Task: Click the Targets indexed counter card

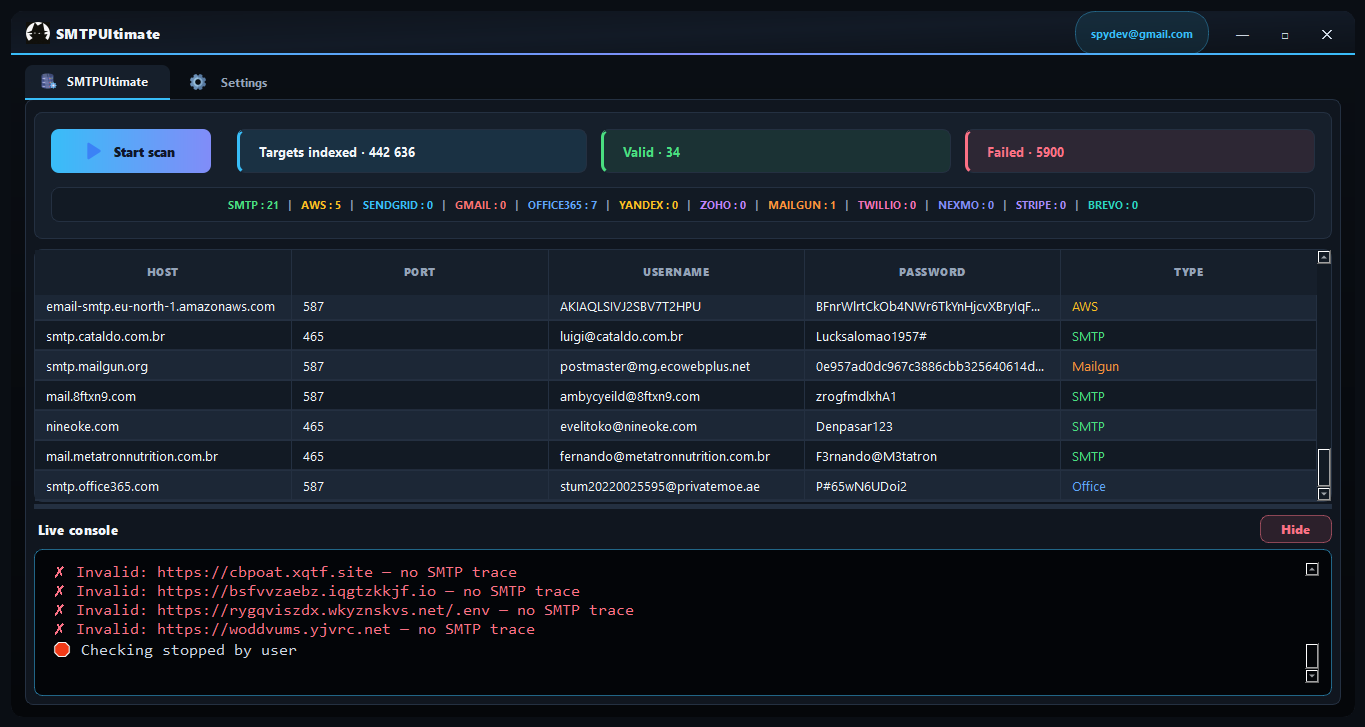Action: tap(412, 151)
